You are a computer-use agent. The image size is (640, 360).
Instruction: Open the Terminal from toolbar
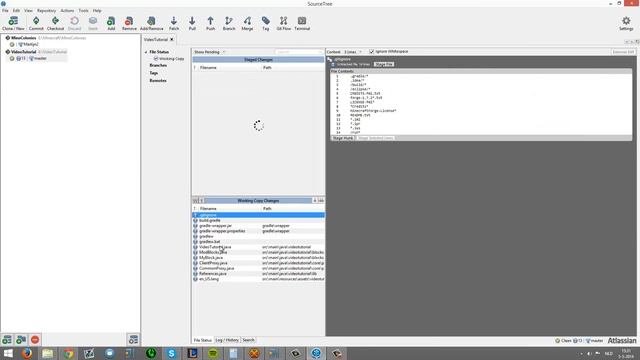coord(302,23)
